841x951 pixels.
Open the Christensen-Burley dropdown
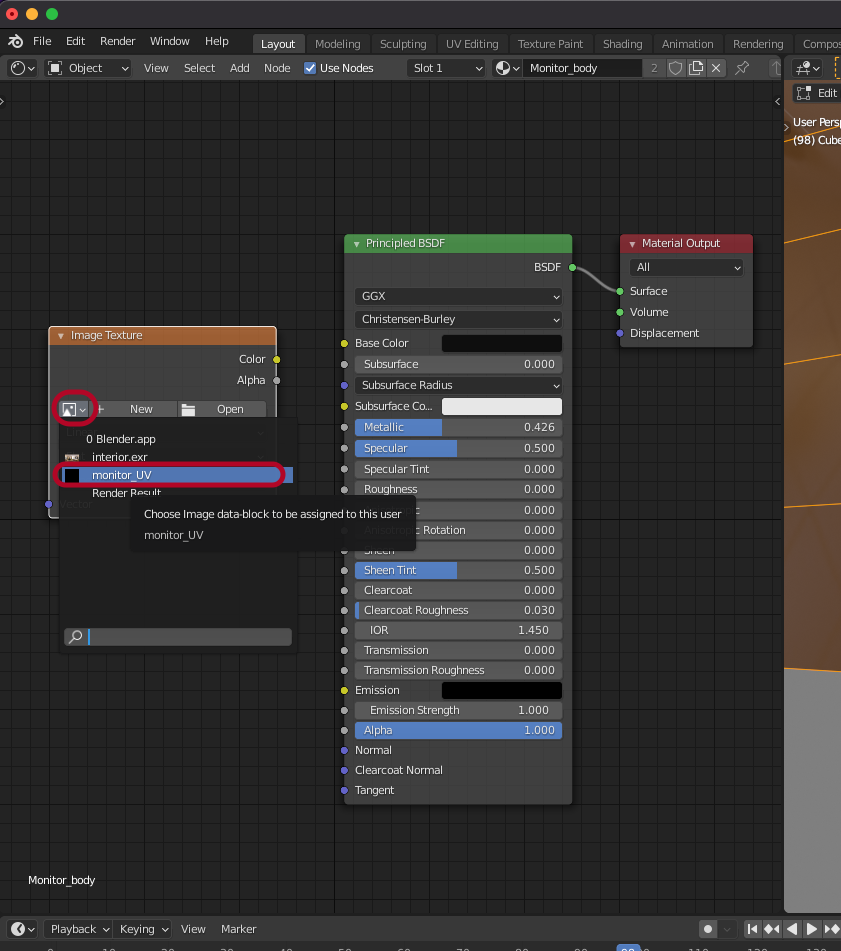(x=458, y=320)
